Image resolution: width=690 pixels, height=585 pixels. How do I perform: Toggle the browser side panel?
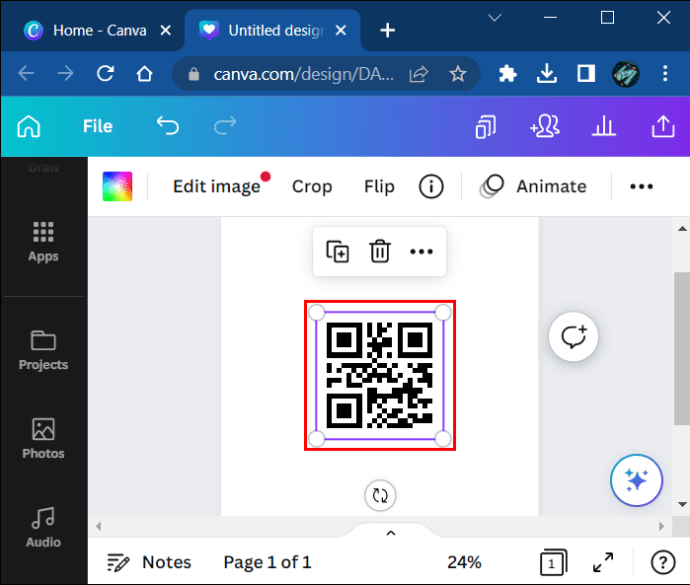[586, 74]
